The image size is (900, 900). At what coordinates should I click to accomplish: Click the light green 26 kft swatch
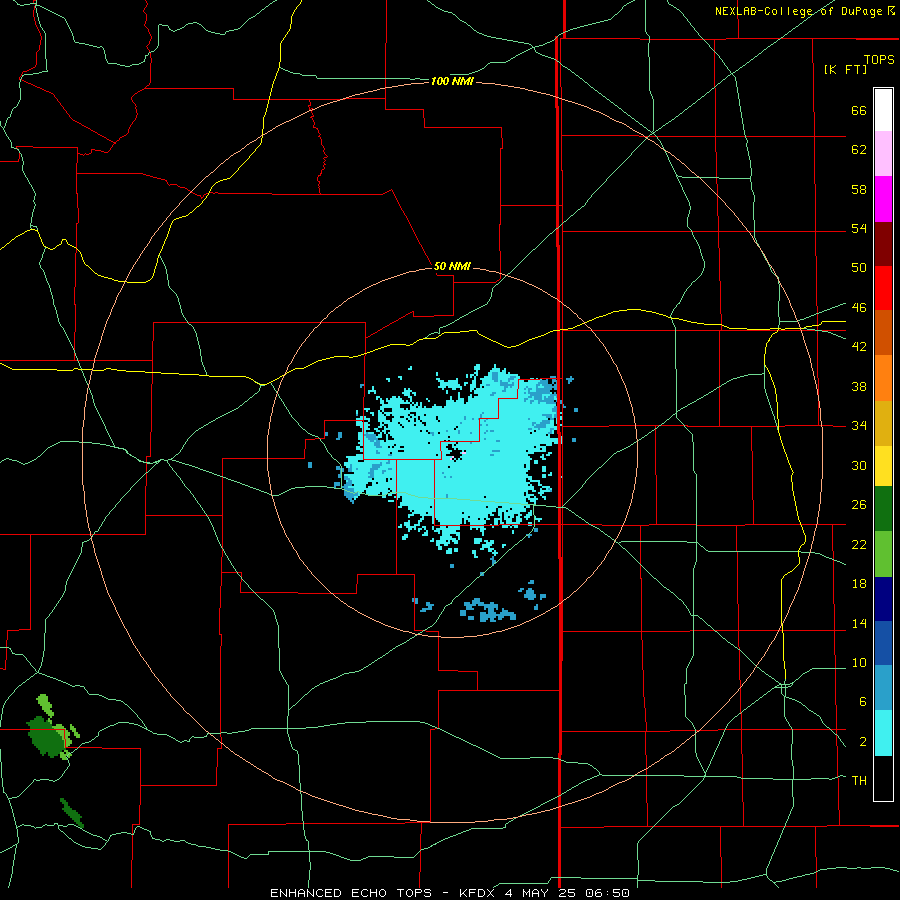pyautogui.click(x=883, y=553)
